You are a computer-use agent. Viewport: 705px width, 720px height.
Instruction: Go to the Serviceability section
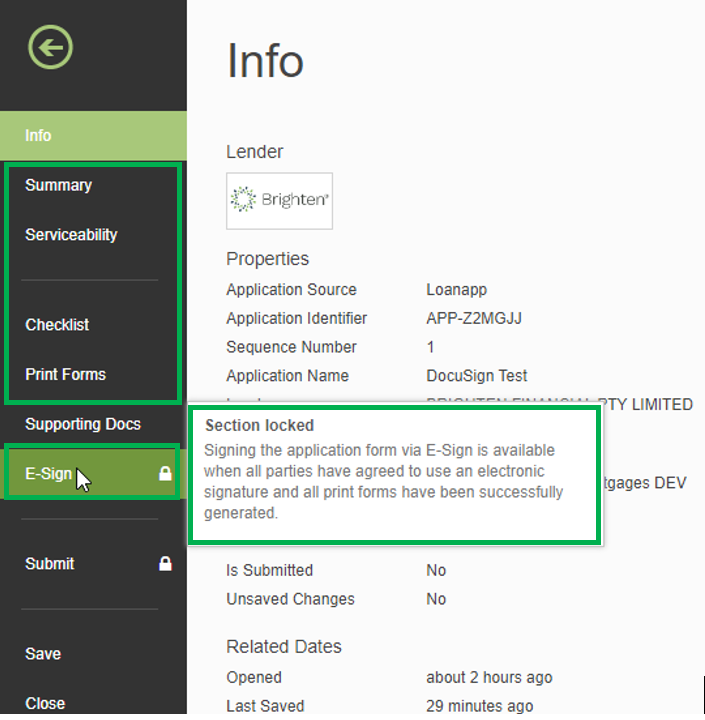(x=71, y=235)
